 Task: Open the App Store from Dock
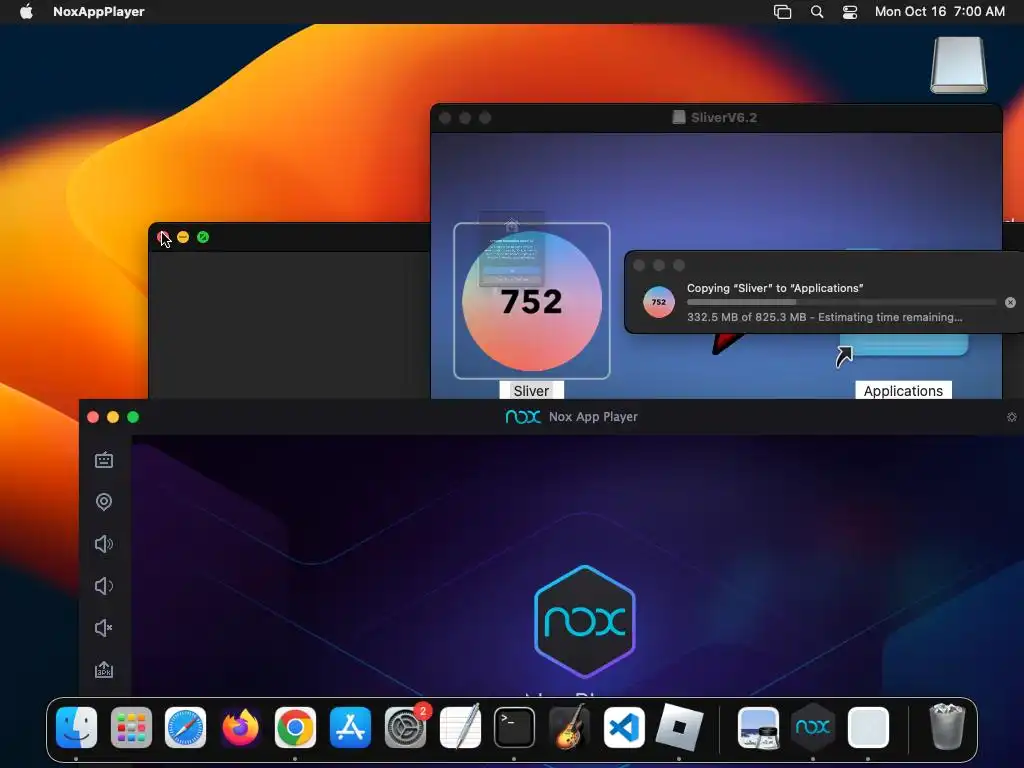[x=350, y=727]
